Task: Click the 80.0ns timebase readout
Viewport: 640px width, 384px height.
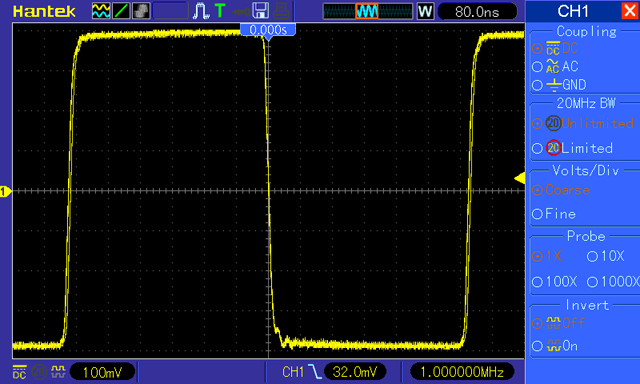Action: (x=477, y=11)
